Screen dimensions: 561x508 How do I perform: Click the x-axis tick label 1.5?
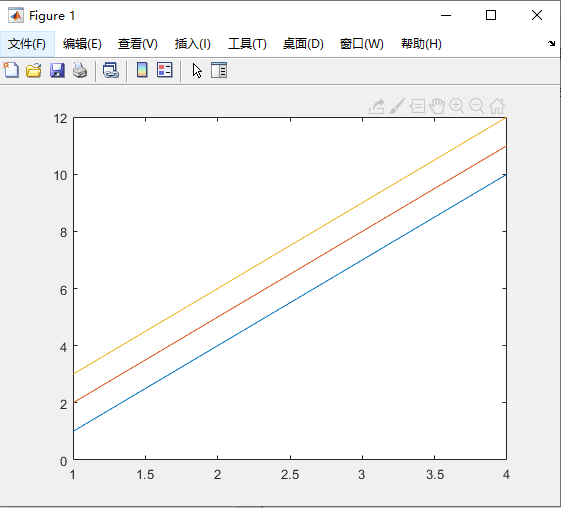click(145, 475)
